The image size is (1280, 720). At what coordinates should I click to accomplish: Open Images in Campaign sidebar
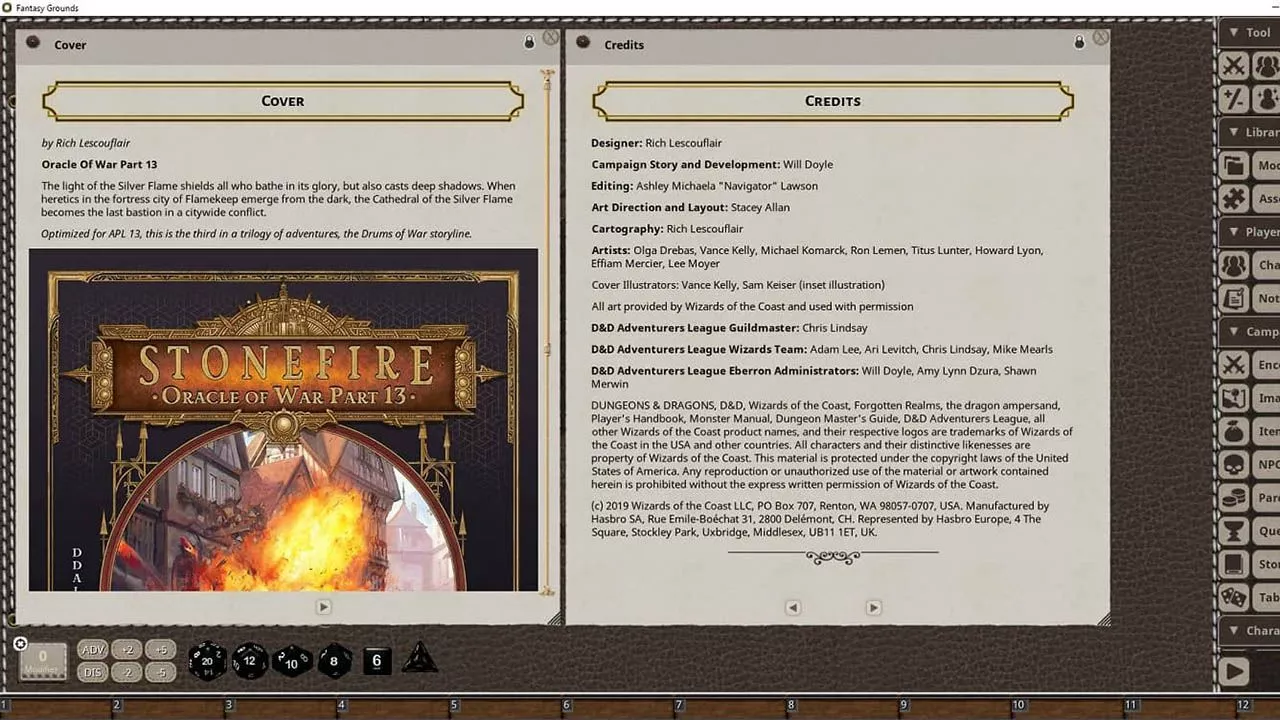pos(1250,398)
